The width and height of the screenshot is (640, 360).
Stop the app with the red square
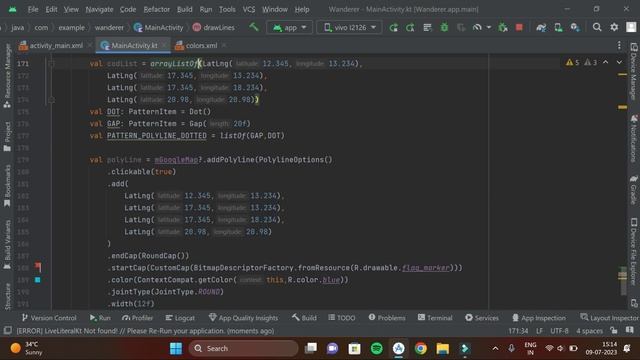click(519, 27)
